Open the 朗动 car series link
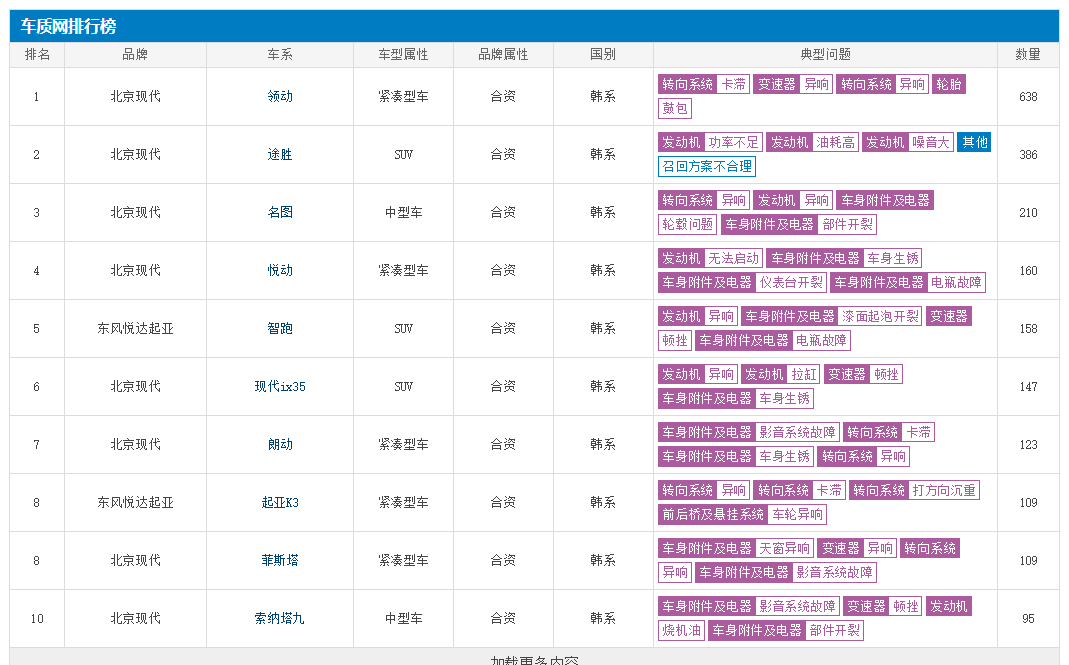1069x665 pixels. 280,445
